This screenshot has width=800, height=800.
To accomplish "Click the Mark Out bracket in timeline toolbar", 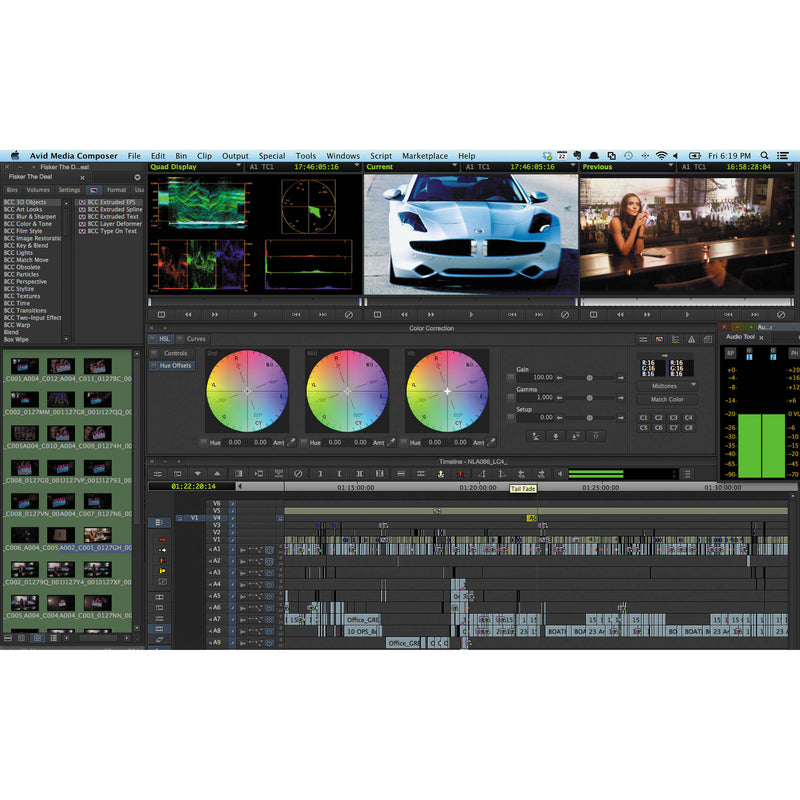I will coord(339,474).
